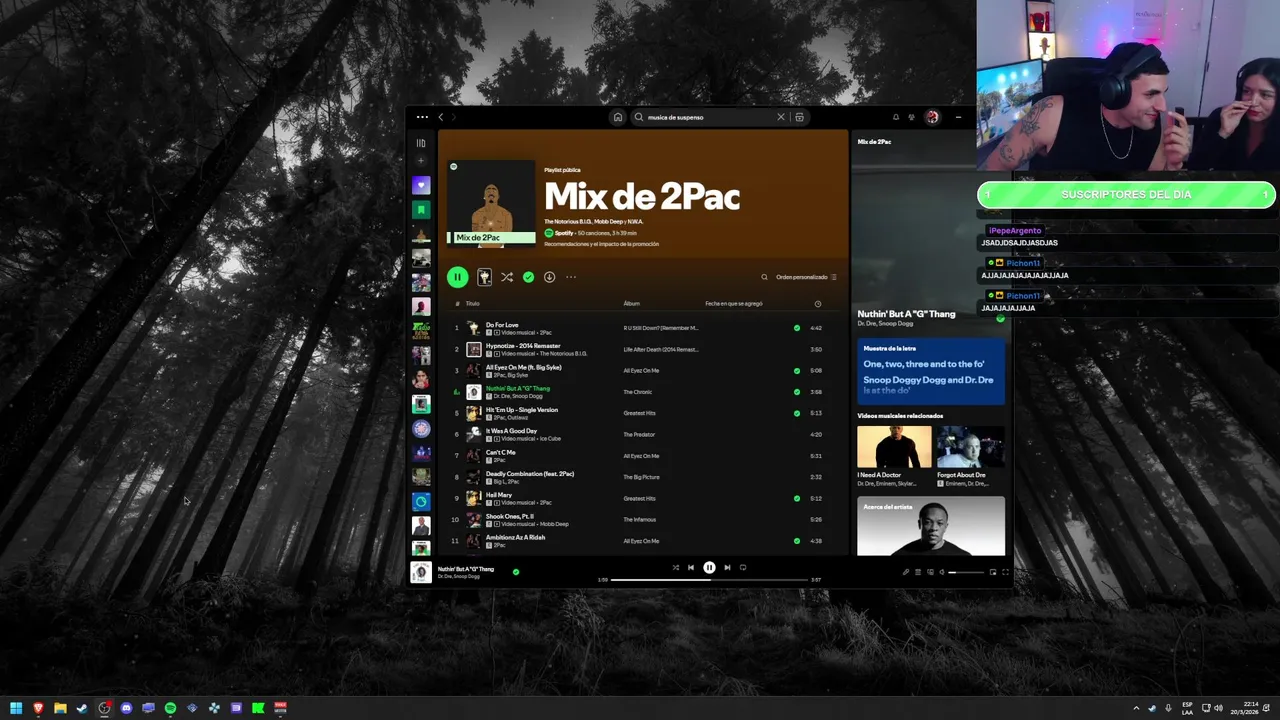Toggle liked check on Hail Mary row
Image resolution: width=1280 pixels, height=720 pixels.
pyautogui.click(x=797, y=498)
